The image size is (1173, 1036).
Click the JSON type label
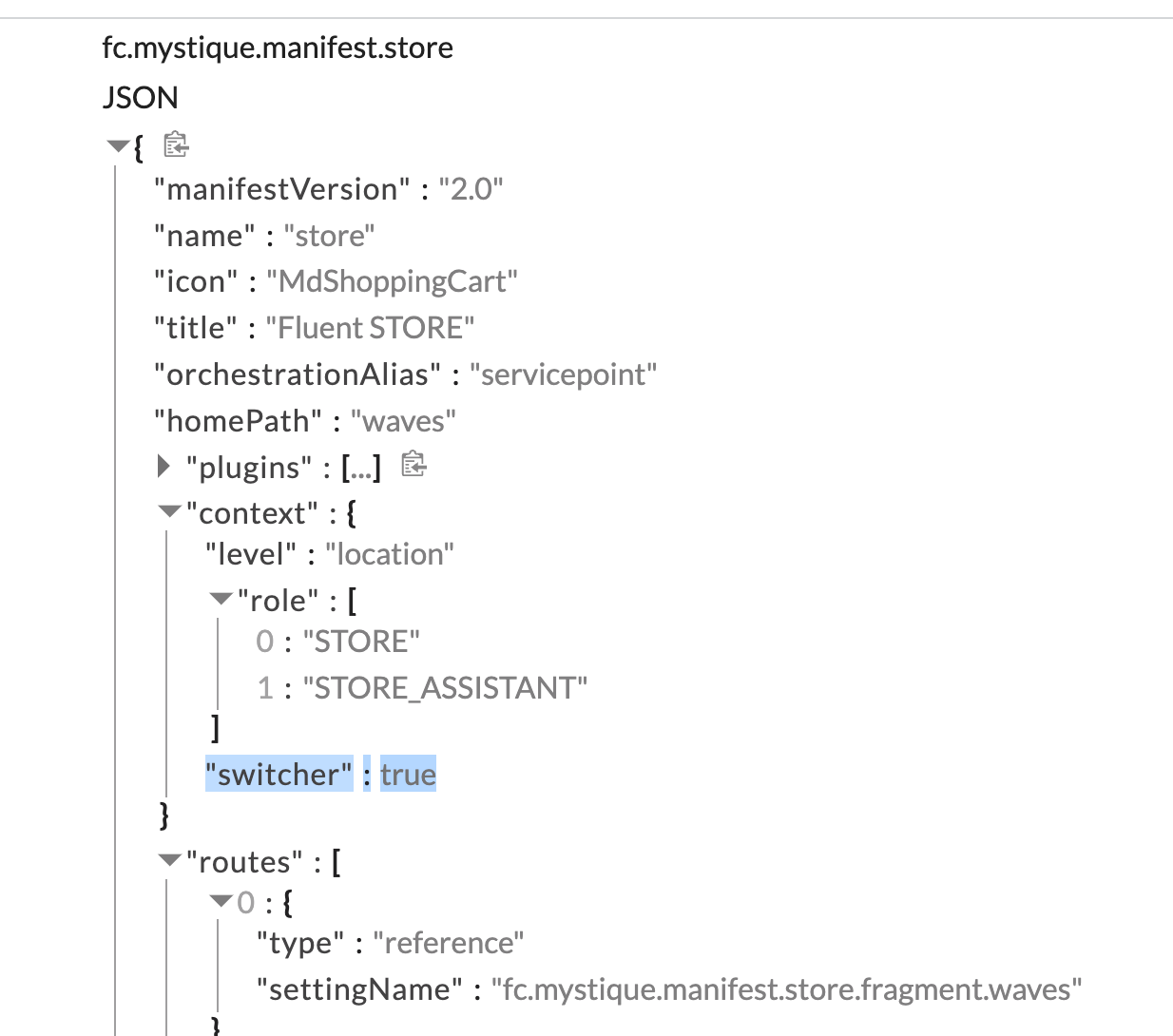pos(141,97)
